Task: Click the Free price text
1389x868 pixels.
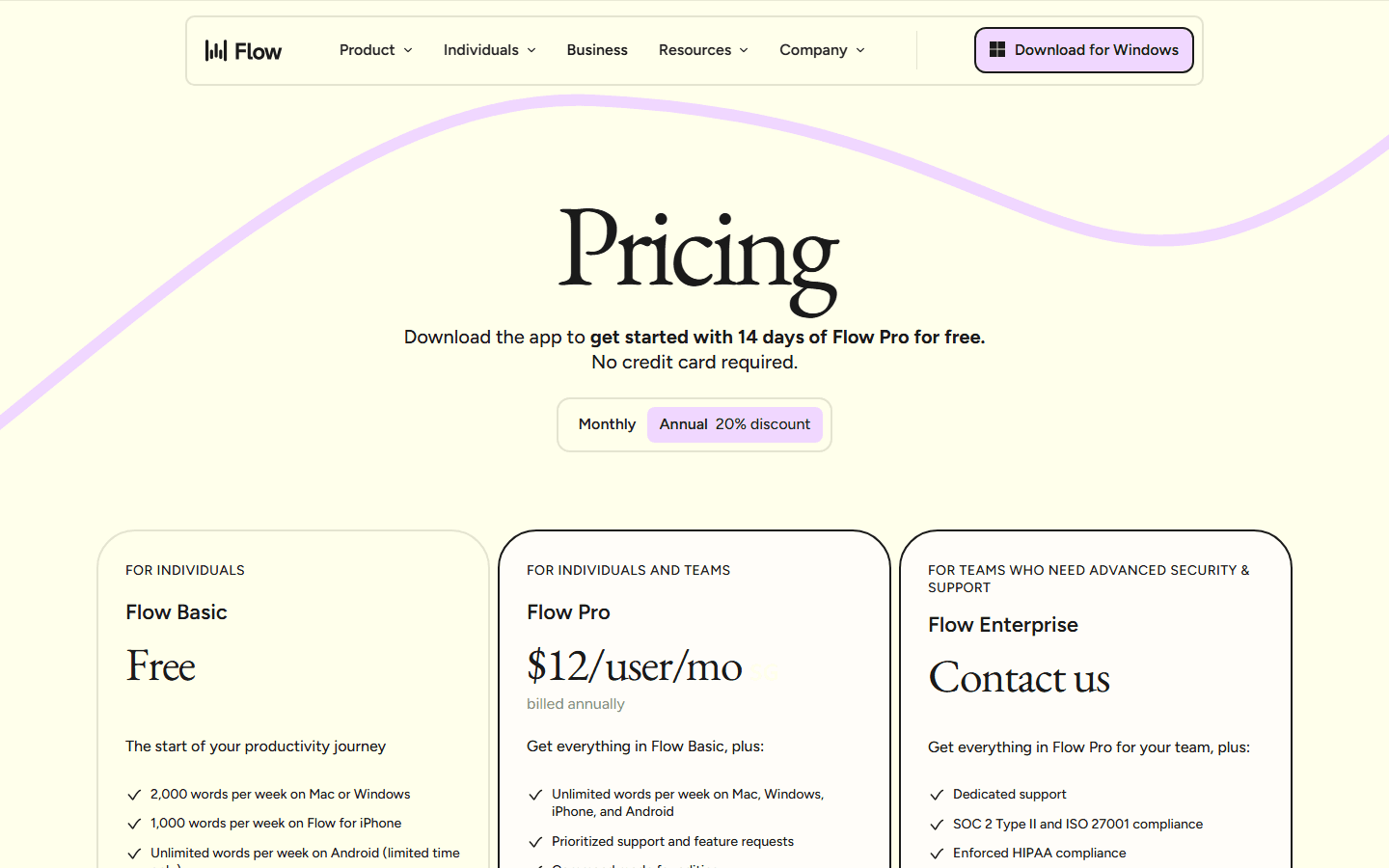Action: point(160,666)
